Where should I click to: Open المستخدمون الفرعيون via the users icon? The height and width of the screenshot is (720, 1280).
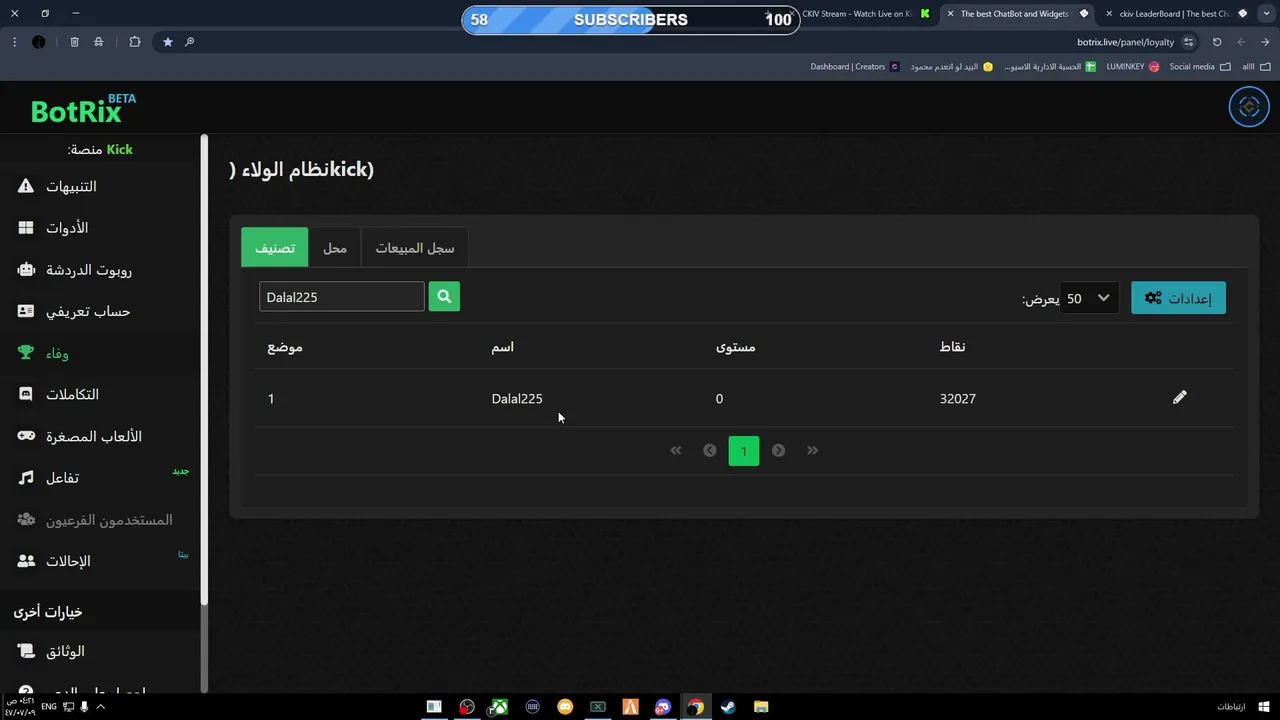[26, 519]
